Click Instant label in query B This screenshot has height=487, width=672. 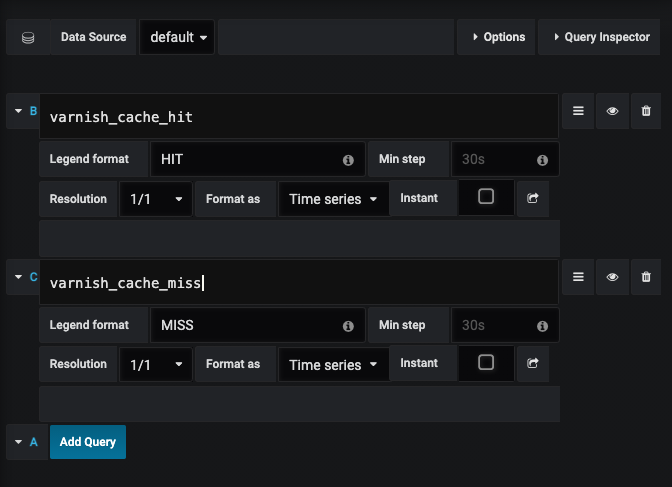[419, 198]
